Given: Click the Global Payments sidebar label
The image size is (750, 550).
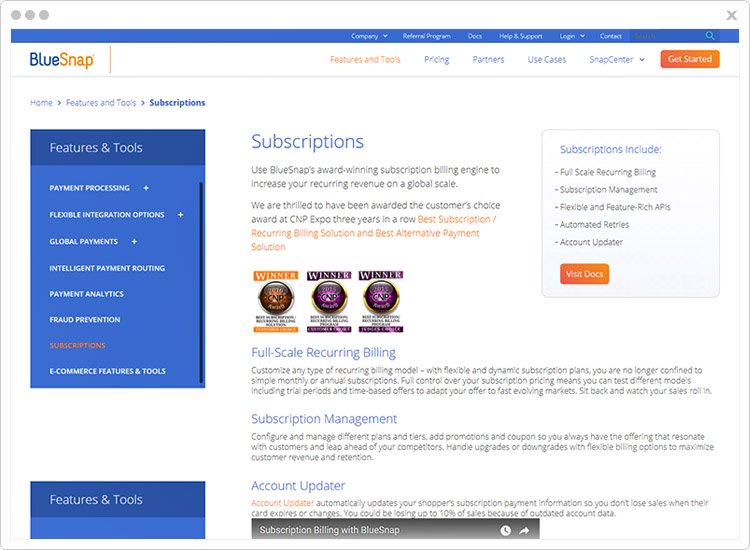Looking at the screenshot, I should click(x=83, y=242).
